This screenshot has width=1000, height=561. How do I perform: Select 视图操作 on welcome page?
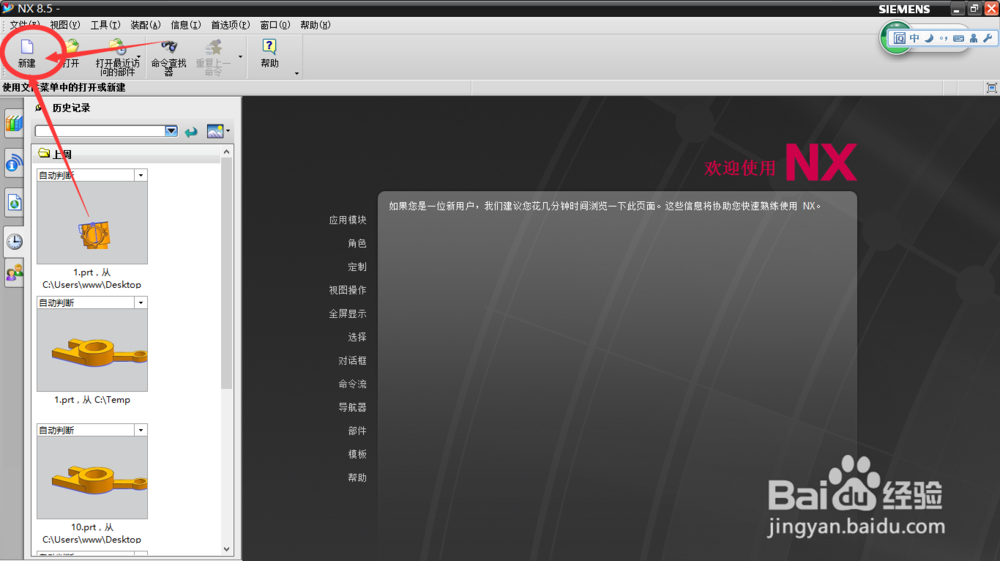[348, 290]
